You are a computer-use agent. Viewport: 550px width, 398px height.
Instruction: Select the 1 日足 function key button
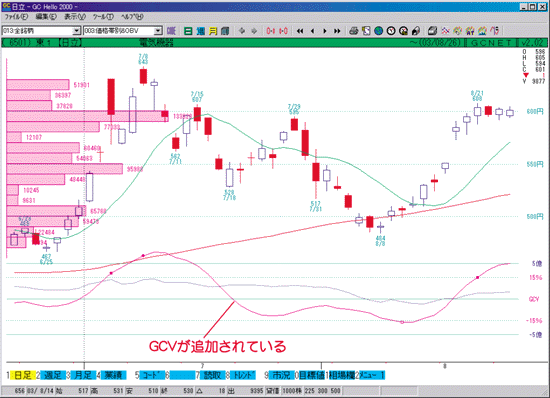[20, 375]
